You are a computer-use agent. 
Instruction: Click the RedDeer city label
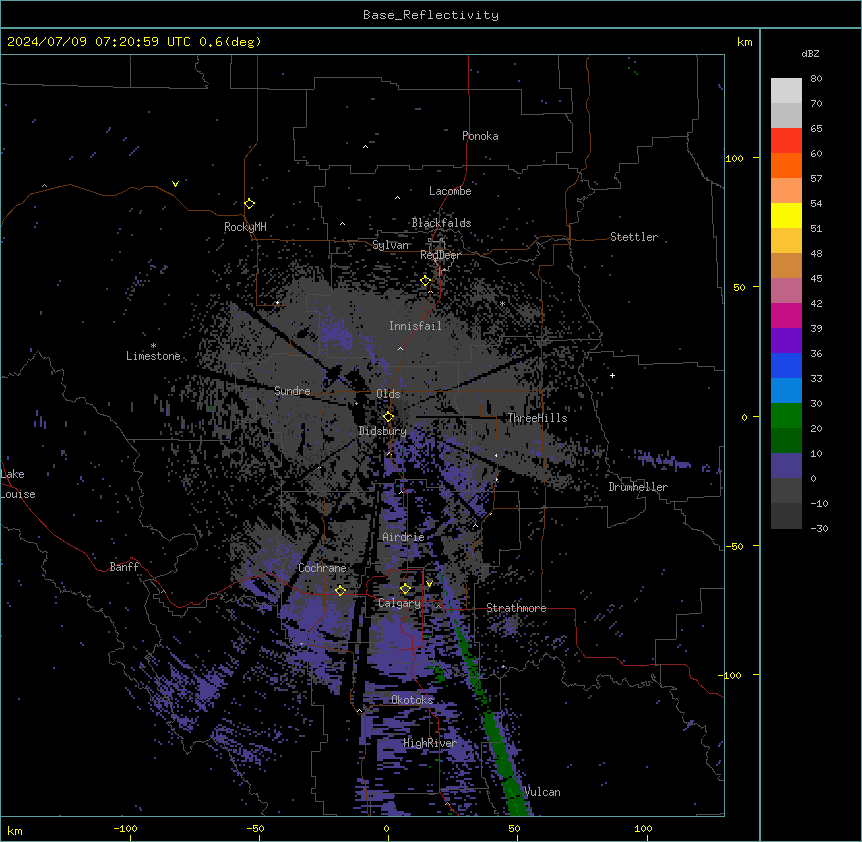440,255
